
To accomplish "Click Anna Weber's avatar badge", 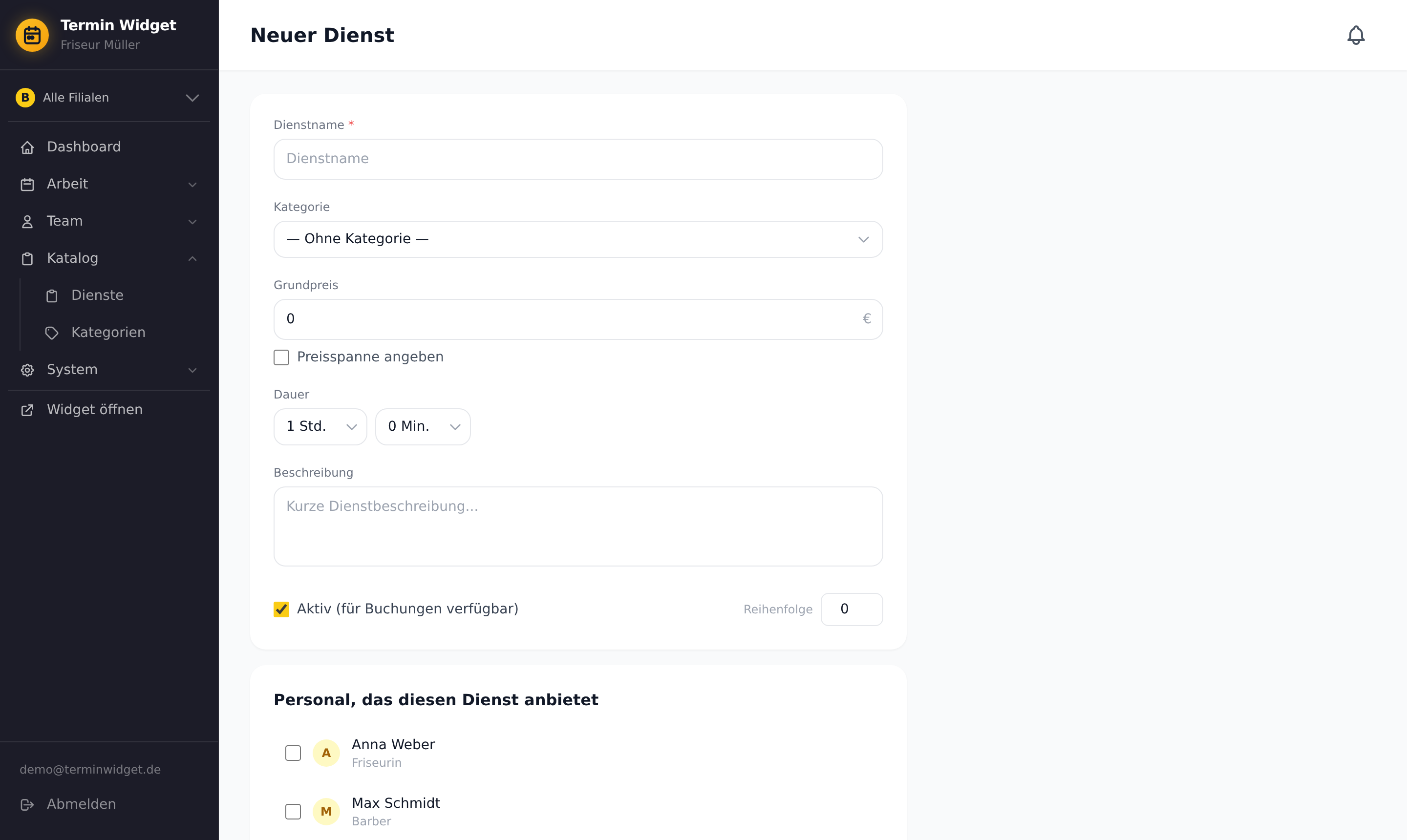I will click(326, 753).
